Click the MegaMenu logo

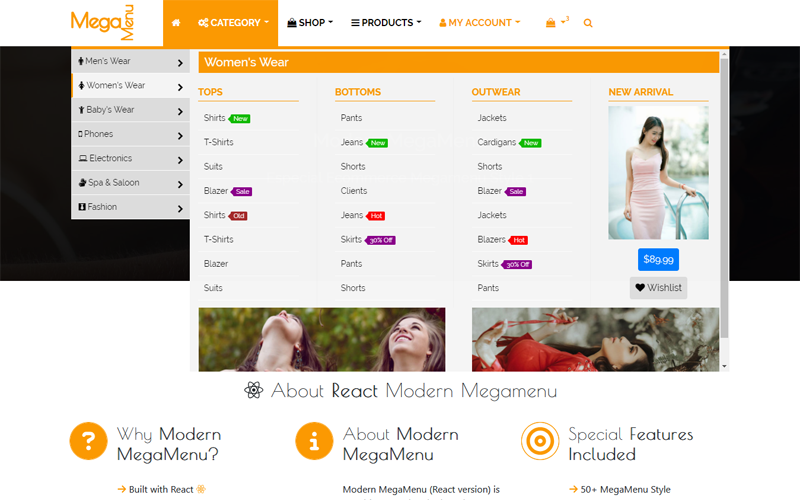coord(102,22)
